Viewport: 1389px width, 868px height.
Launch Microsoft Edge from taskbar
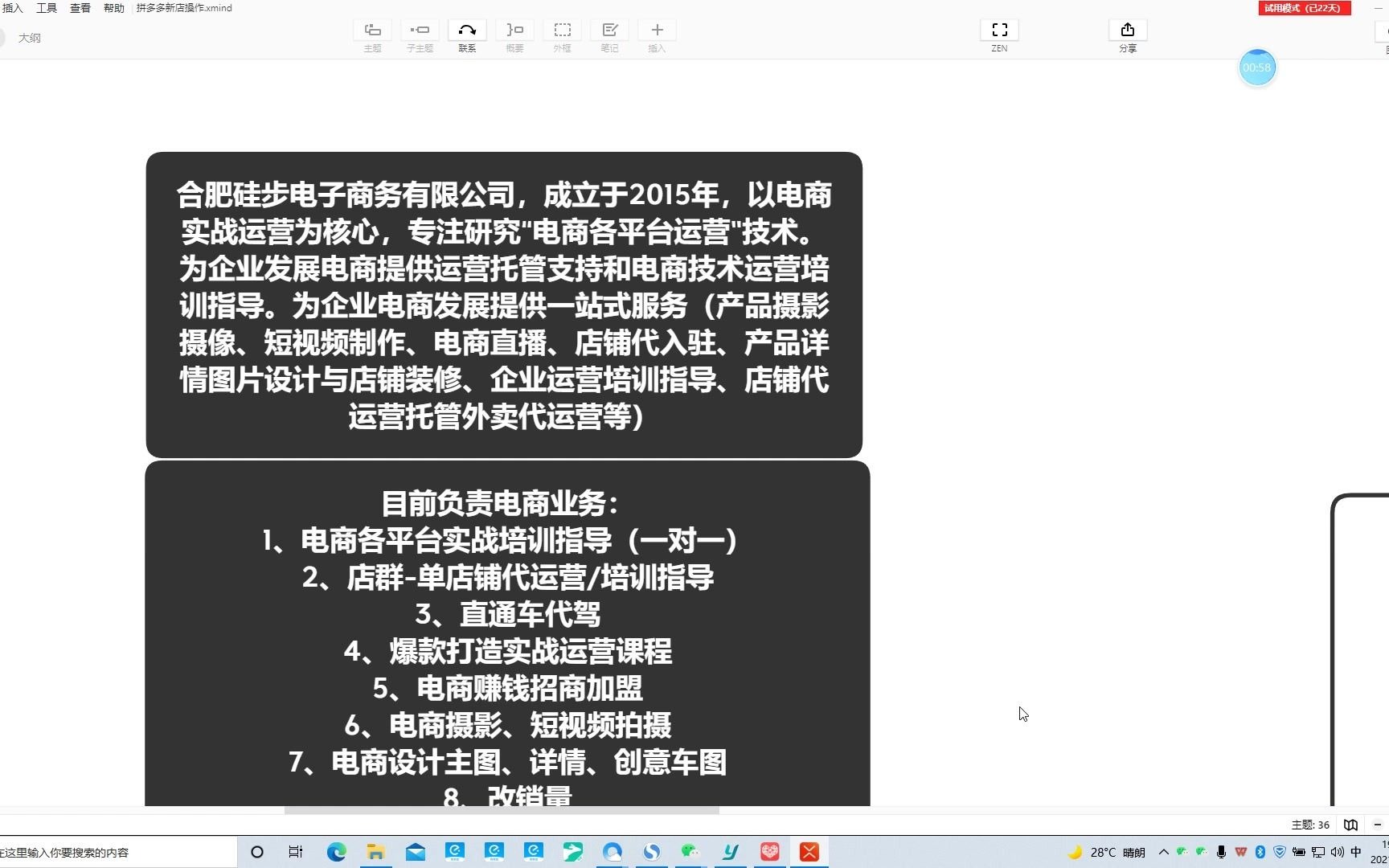(x=336, y=852)
